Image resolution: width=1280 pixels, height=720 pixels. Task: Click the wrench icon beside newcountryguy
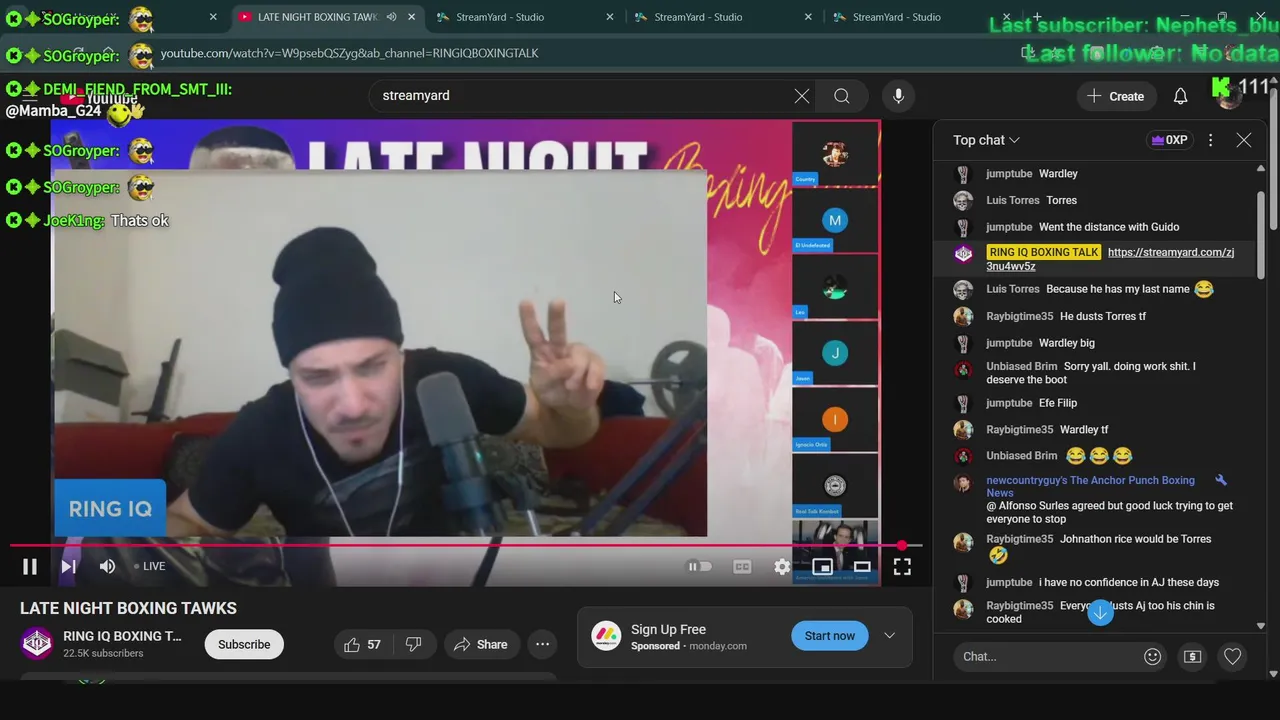1220,481
